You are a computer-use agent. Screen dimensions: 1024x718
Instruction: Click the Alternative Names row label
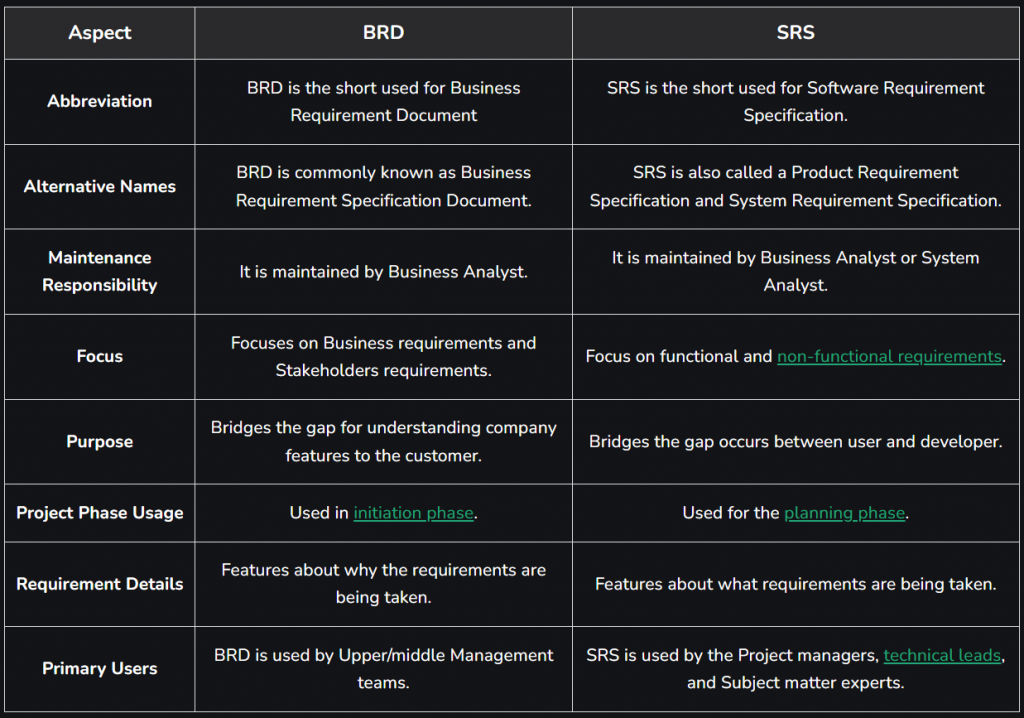pyautogui.click(x=100, y=187)
